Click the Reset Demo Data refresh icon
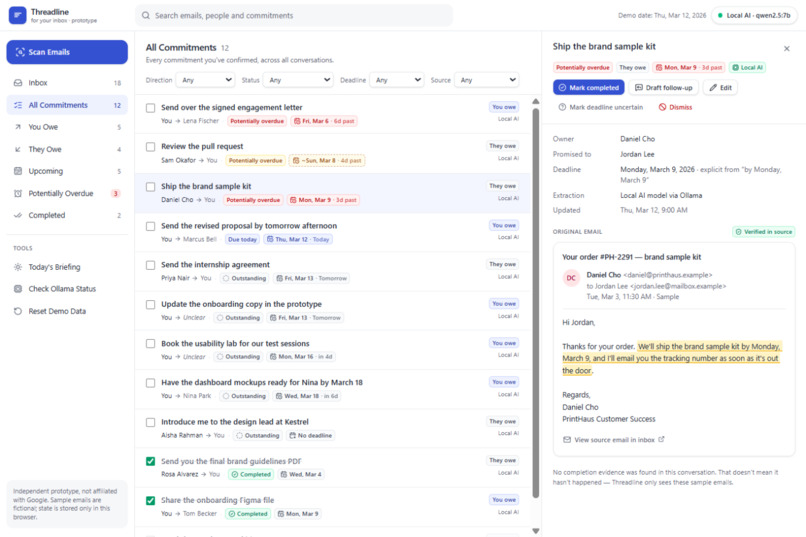 point(18,311)
